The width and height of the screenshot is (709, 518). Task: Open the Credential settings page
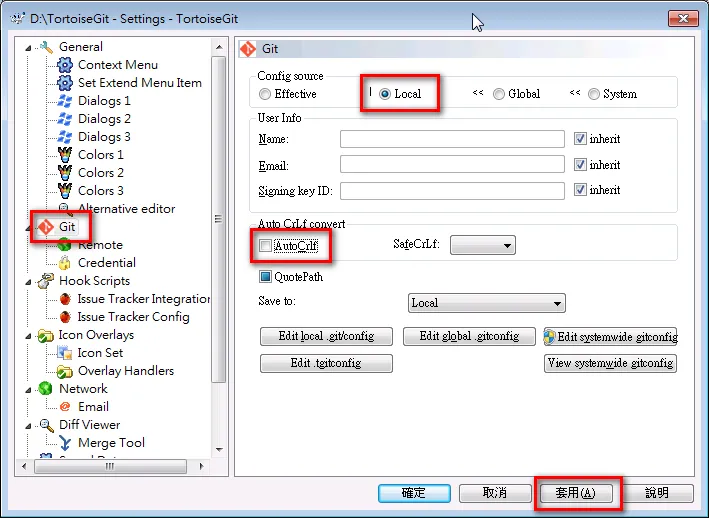107,263
